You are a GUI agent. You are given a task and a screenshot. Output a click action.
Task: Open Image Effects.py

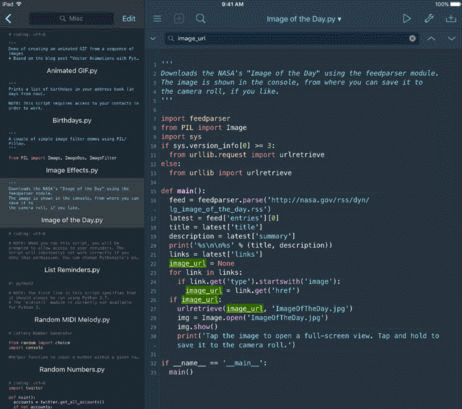pos(72,153)
